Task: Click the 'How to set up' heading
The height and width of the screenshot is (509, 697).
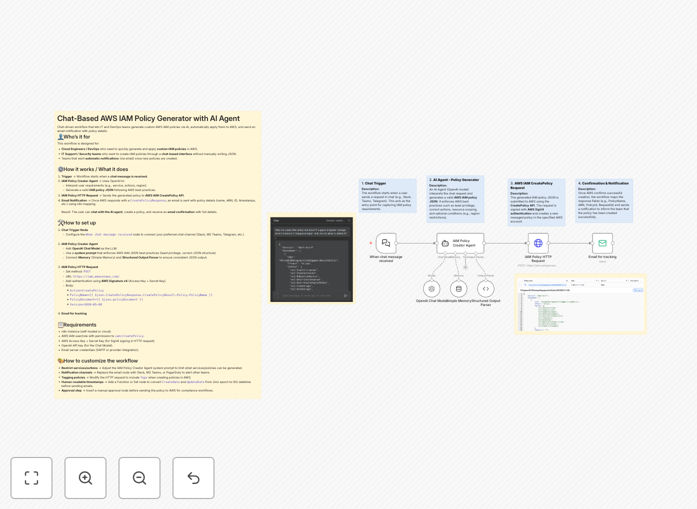Action: click(77, 223)
